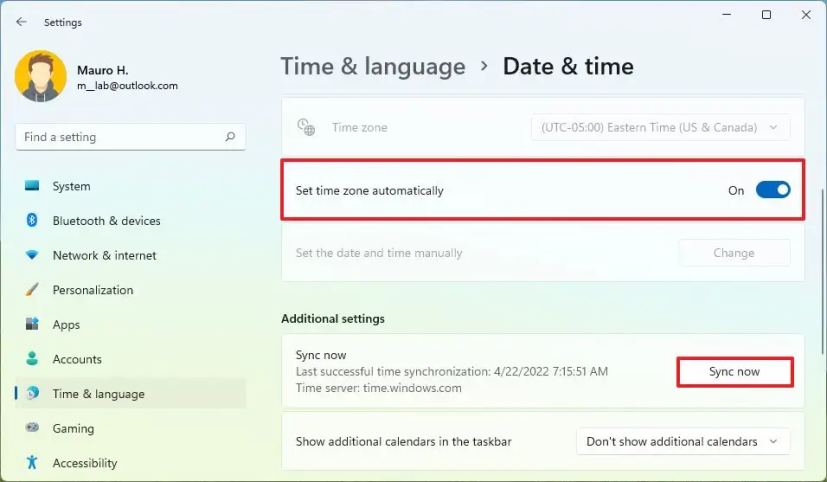Click the magnifier search icon
The height and width of the screenshot is (482, 827).
(x=230, y=137)
